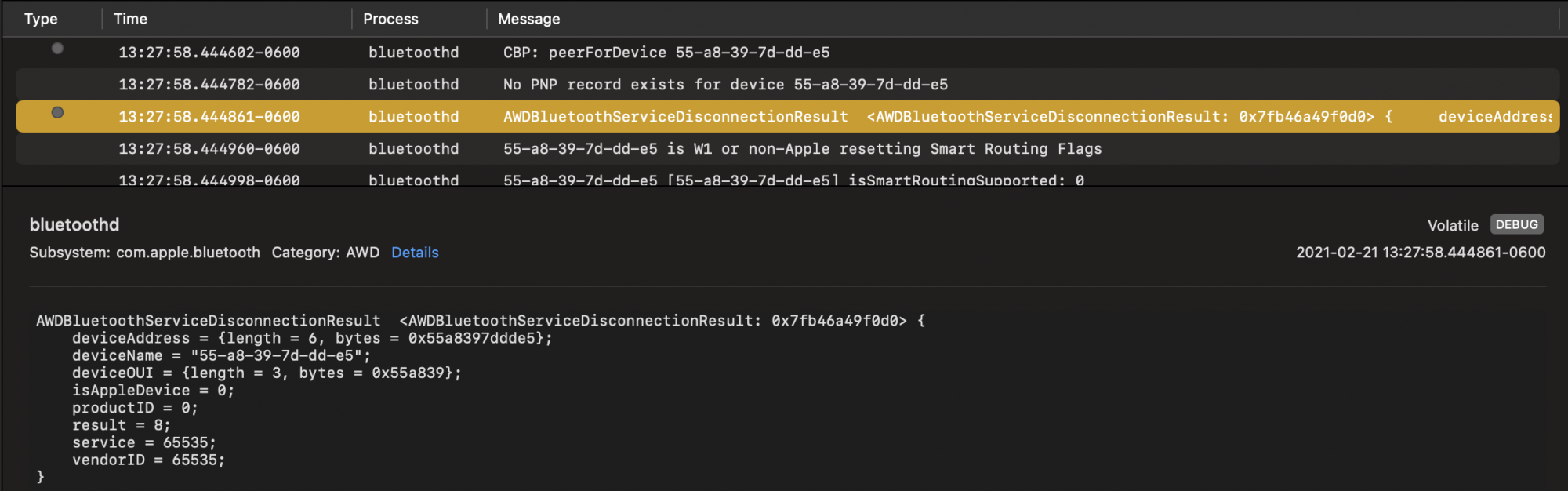The width and height of the screenshot is (1568, 491).
Task: Sort log by the Type column header
Action: coord(41,19)
